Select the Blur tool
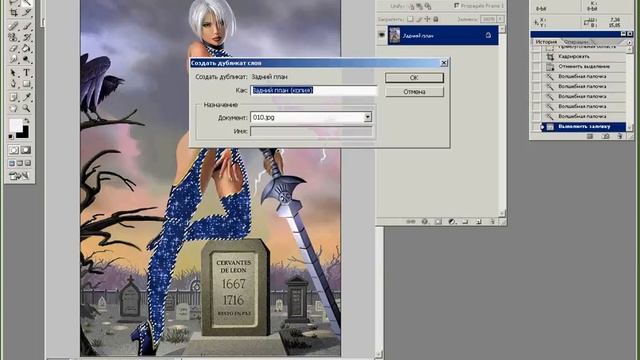Screen dimensions: 640x360 click(14, 59)
